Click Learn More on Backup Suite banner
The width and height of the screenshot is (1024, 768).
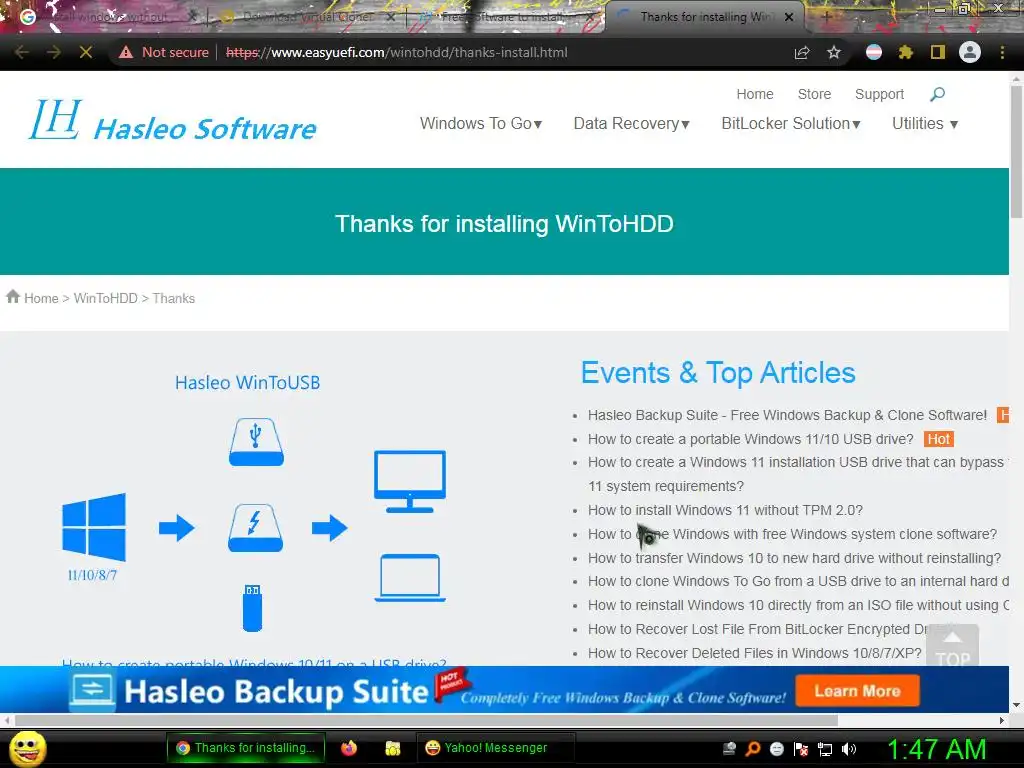pyautogui.click(x=857, y=691)
